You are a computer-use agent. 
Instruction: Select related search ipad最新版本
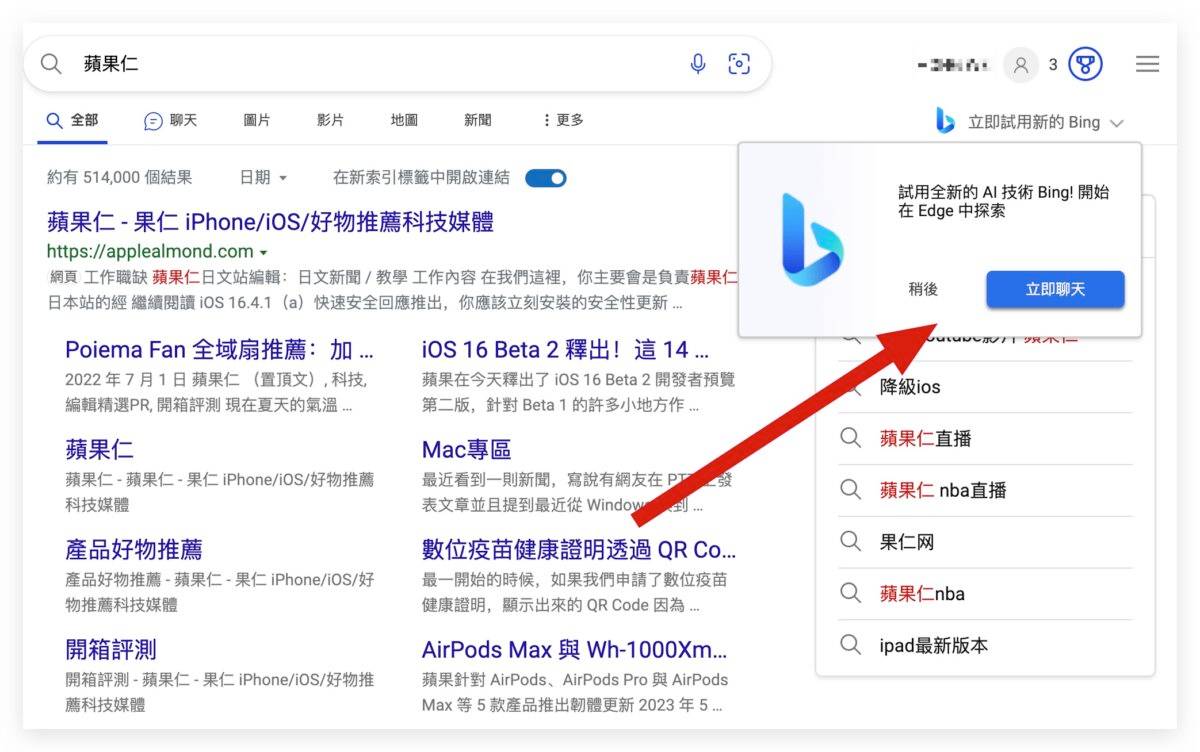934,645
